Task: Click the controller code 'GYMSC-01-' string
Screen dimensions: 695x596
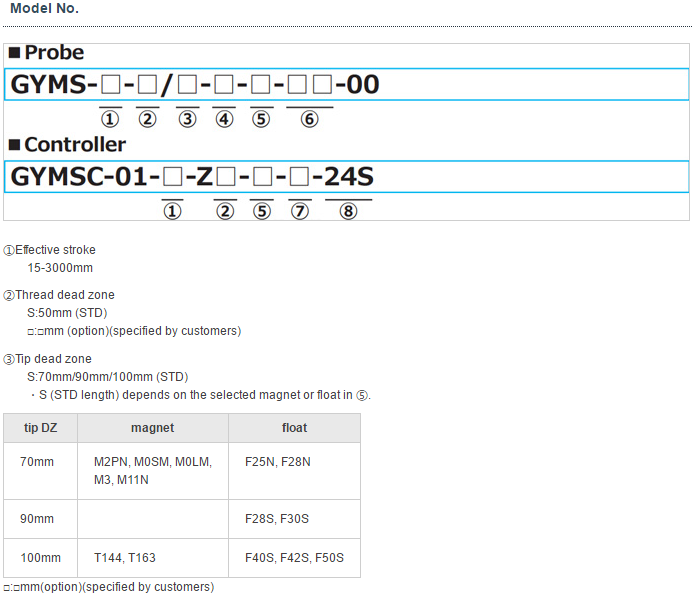Action: point(85,176)
